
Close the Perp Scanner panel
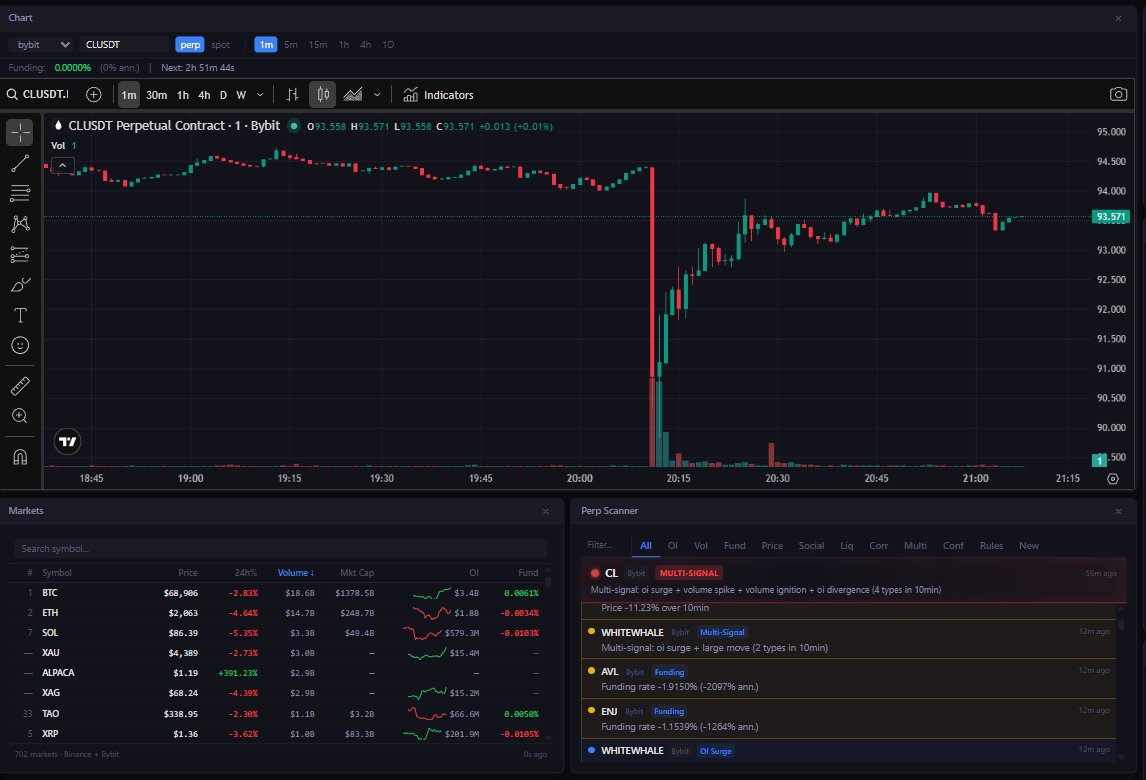(x=1118, y=512)
